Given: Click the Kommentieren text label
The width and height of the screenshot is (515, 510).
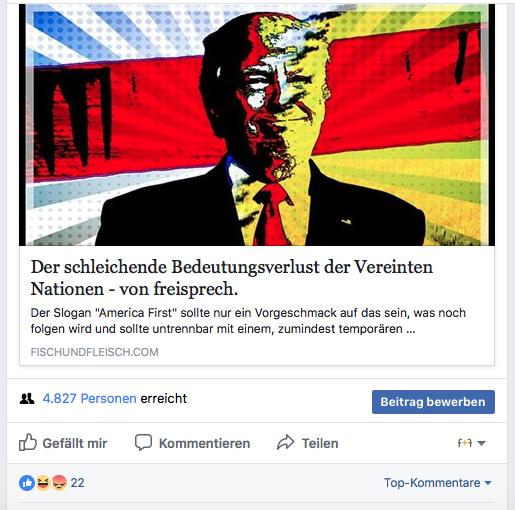Looking at the screenshot, I should (x=204, y=443).
